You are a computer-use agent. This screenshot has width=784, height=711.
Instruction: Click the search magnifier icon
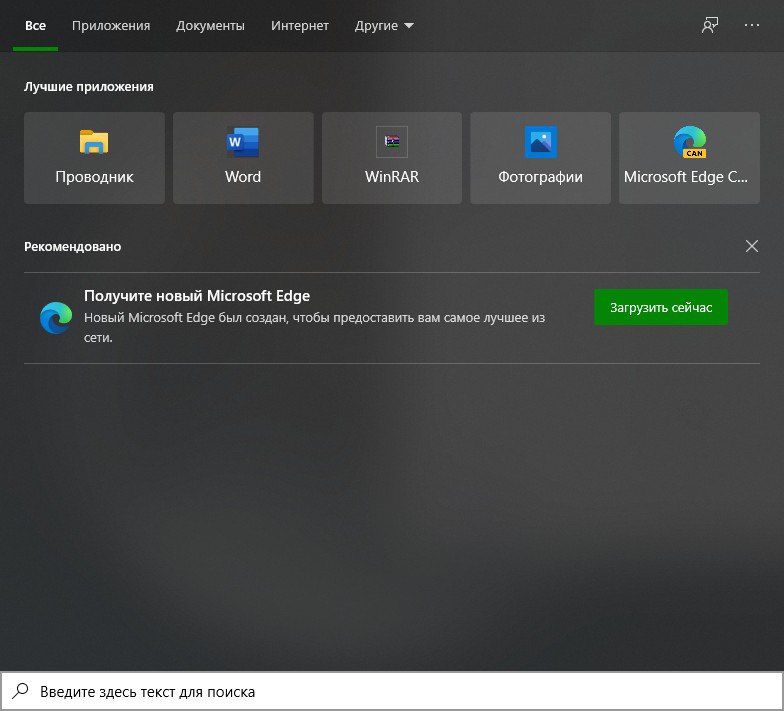coord(20,691)
